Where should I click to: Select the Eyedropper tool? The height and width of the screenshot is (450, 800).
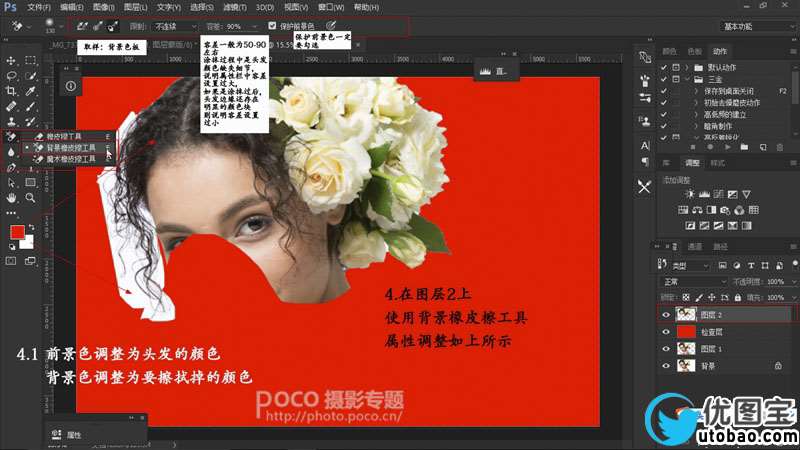[30, 91]
